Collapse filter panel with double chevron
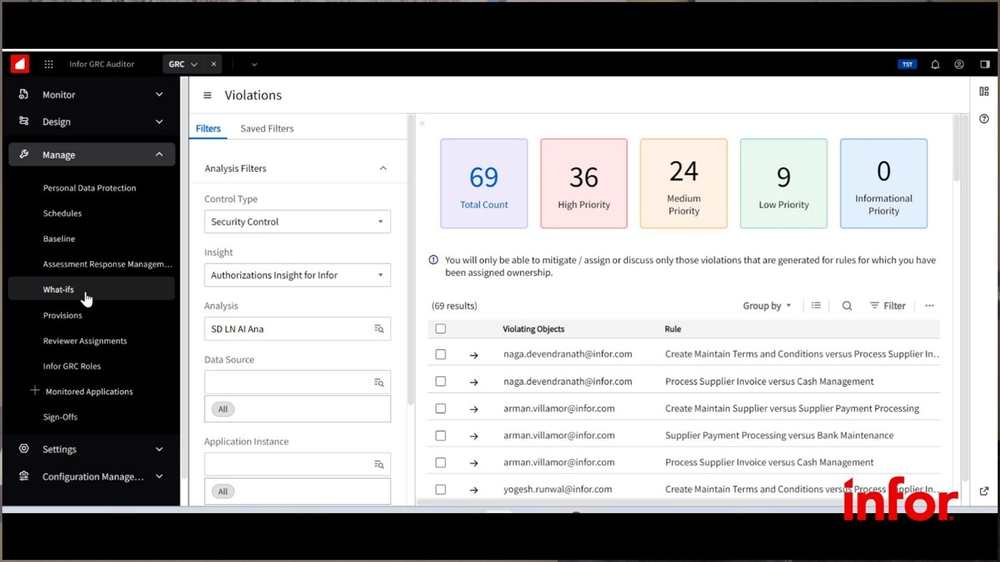This screenshot has height=562, width=1000. 422,124
